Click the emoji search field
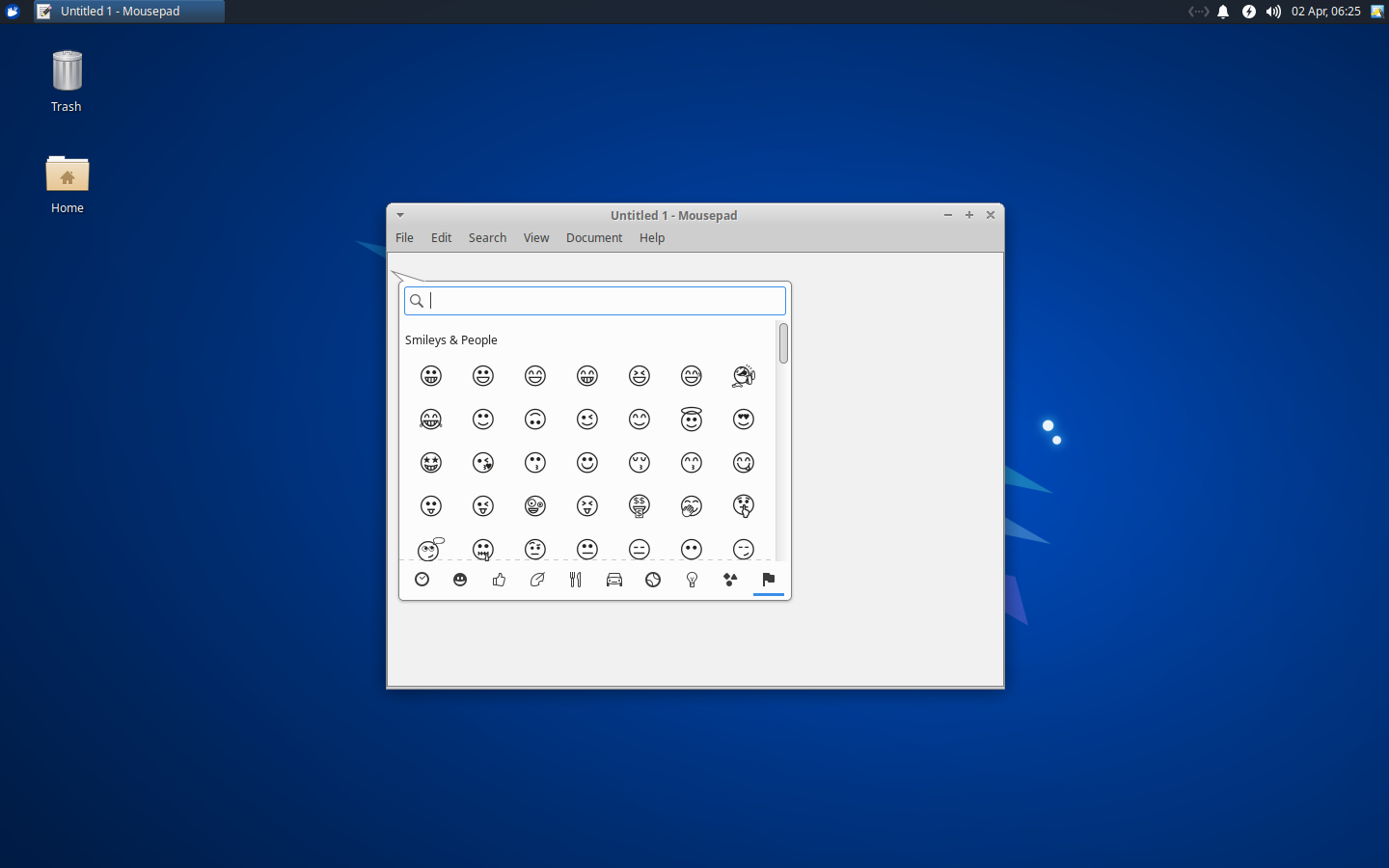 [x=594, y=300]
